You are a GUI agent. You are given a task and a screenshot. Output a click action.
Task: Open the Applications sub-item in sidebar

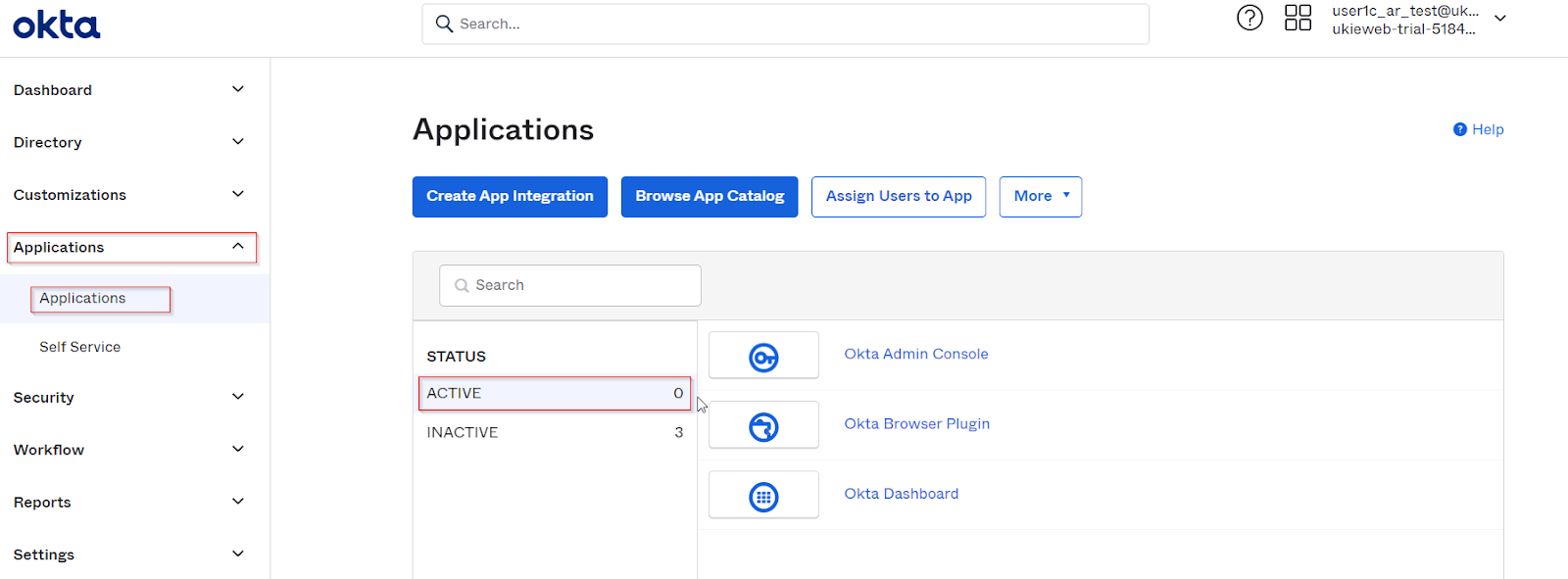click(x=82, y=298)
